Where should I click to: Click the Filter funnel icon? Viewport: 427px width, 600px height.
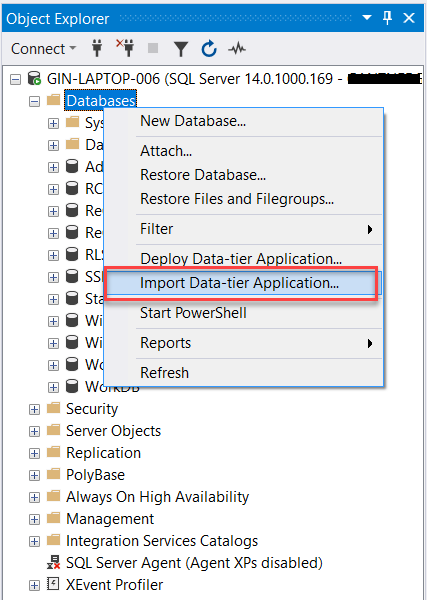(x=181, y=49)
